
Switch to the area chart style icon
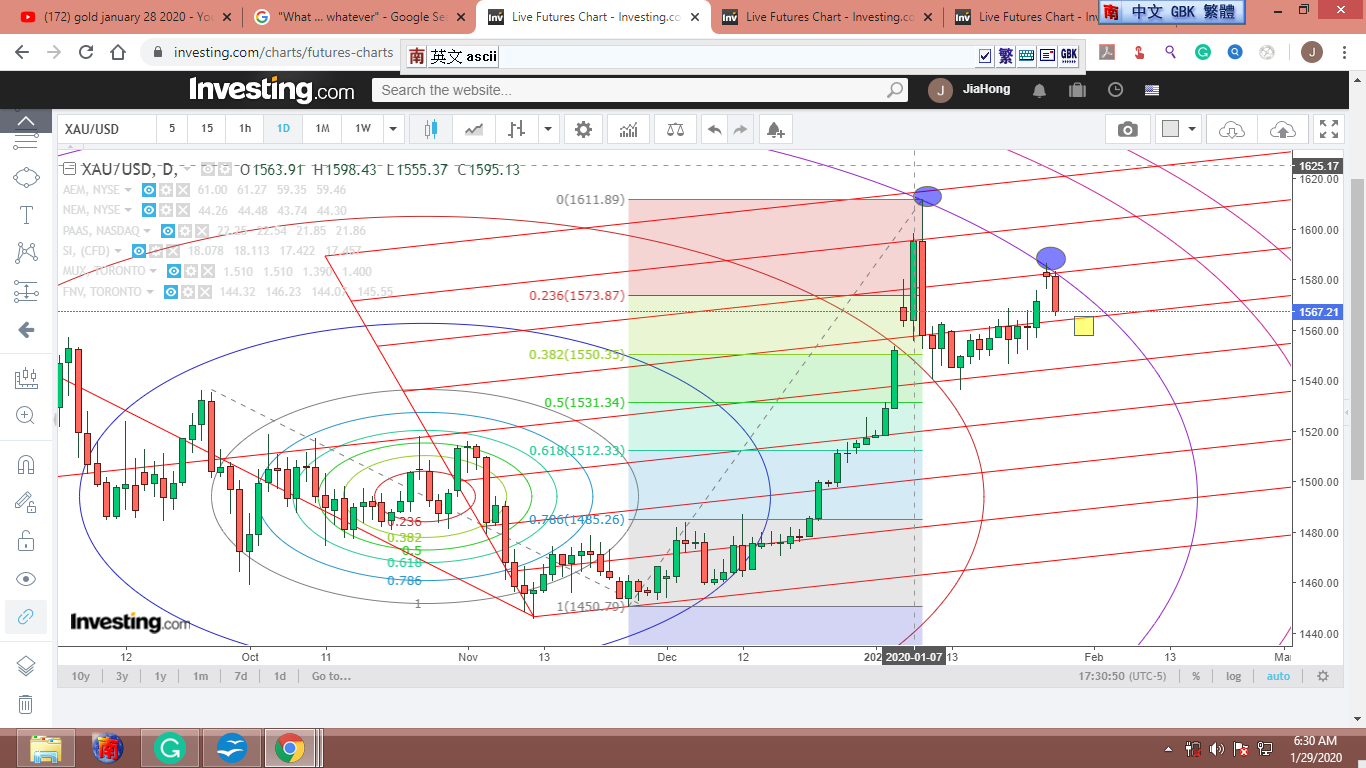(475, 129)
